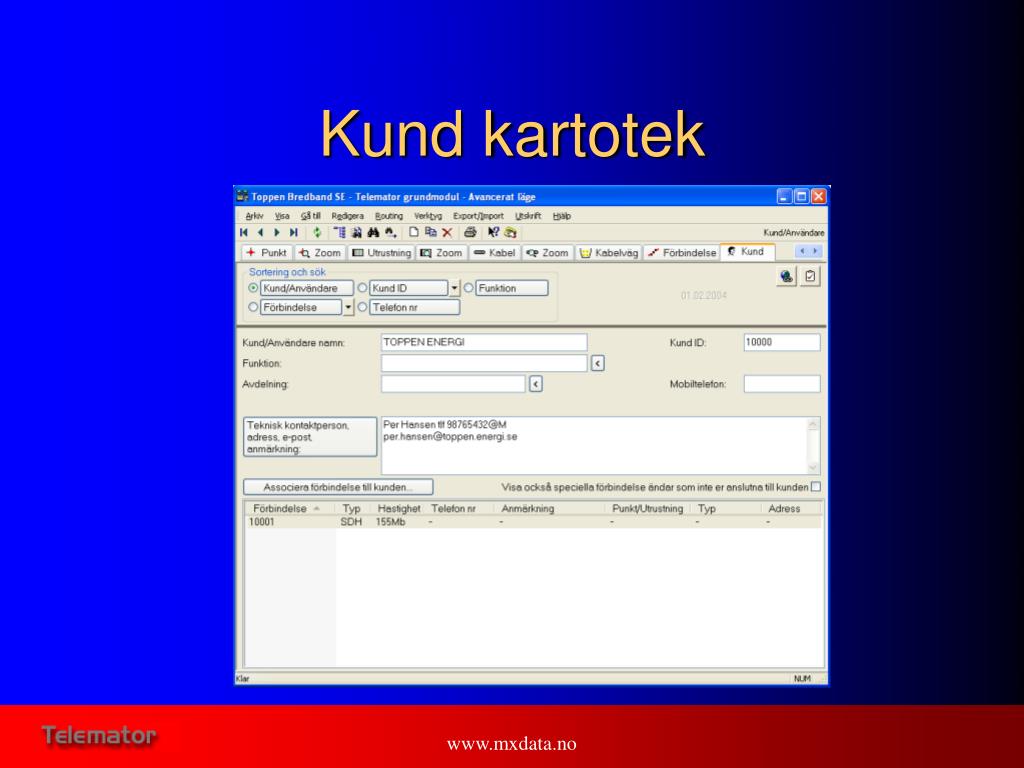Open Zoom tab next to Punkt

[x=320, y=253]
